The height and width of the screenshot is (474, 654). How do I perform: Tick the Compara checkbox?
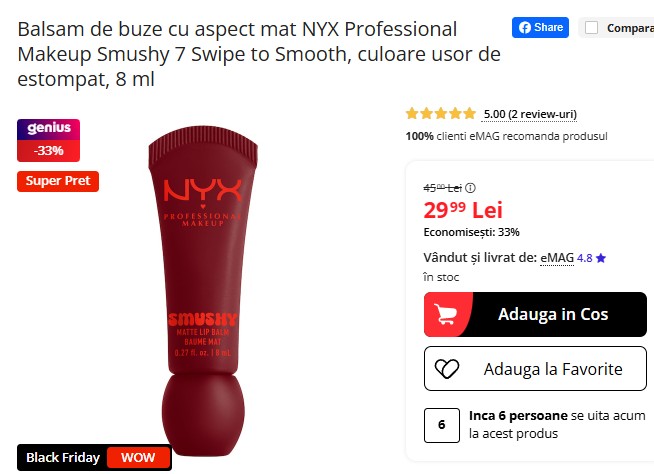(591, 28)
